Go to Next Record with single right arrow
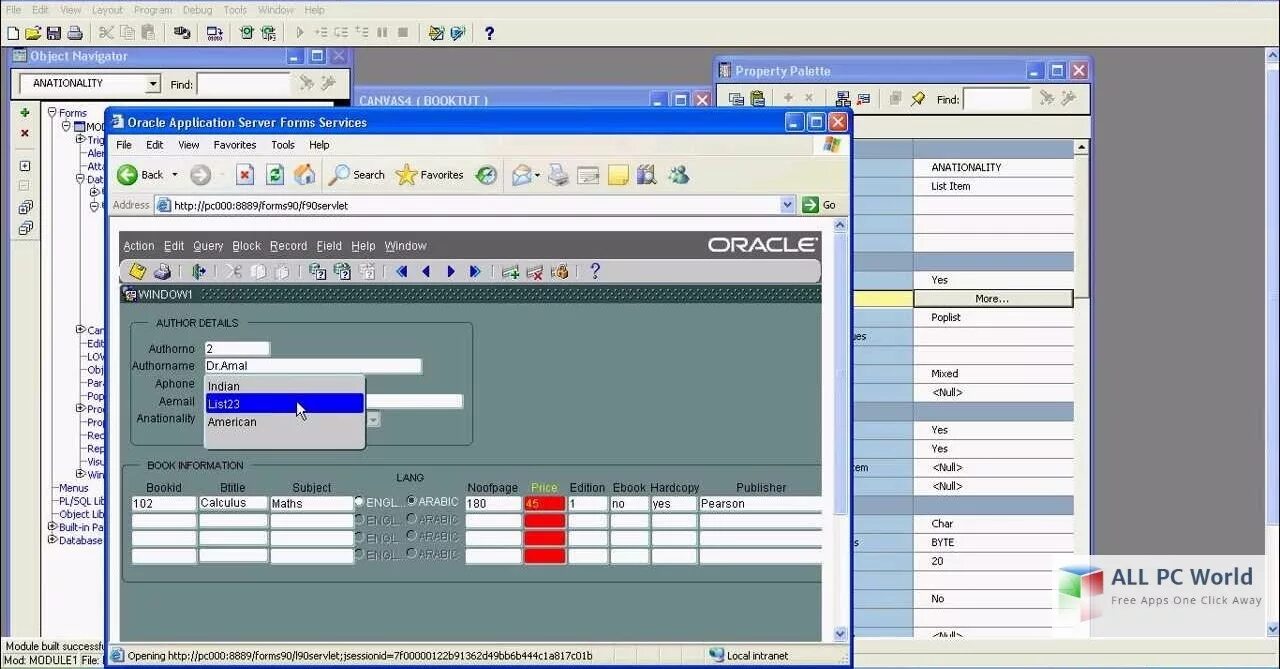1280x669 pixels. pyautogui.click(x=451, y=271)
